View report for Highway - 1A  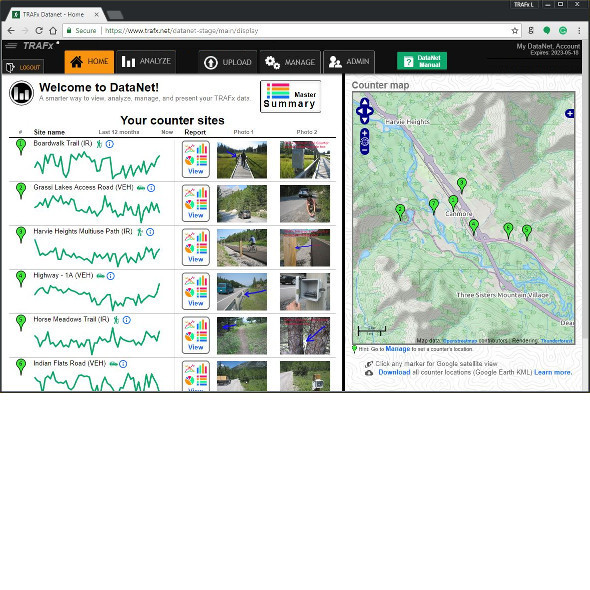[x=196, y=291]
